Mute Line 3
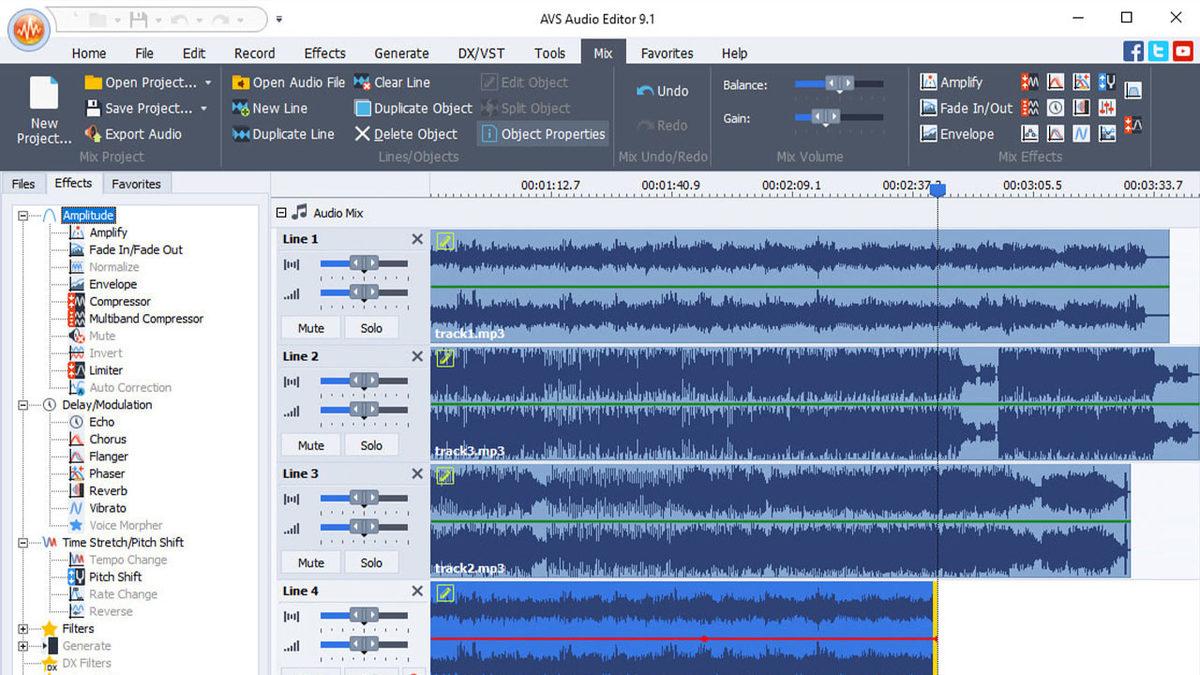 pos(309,562)
